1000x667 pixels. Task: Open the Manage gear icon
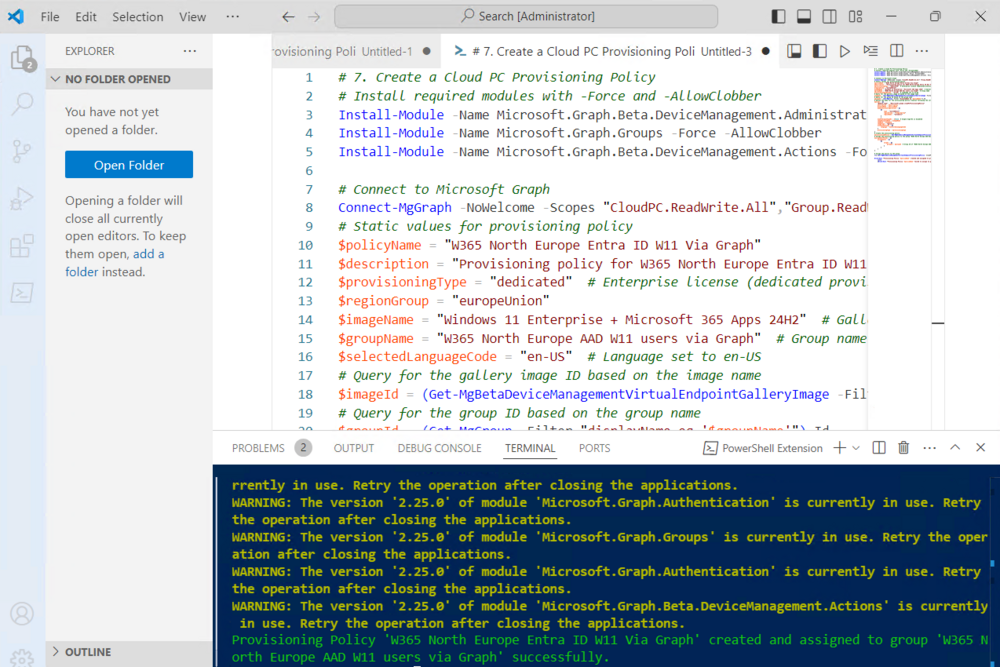coord(22,658)
